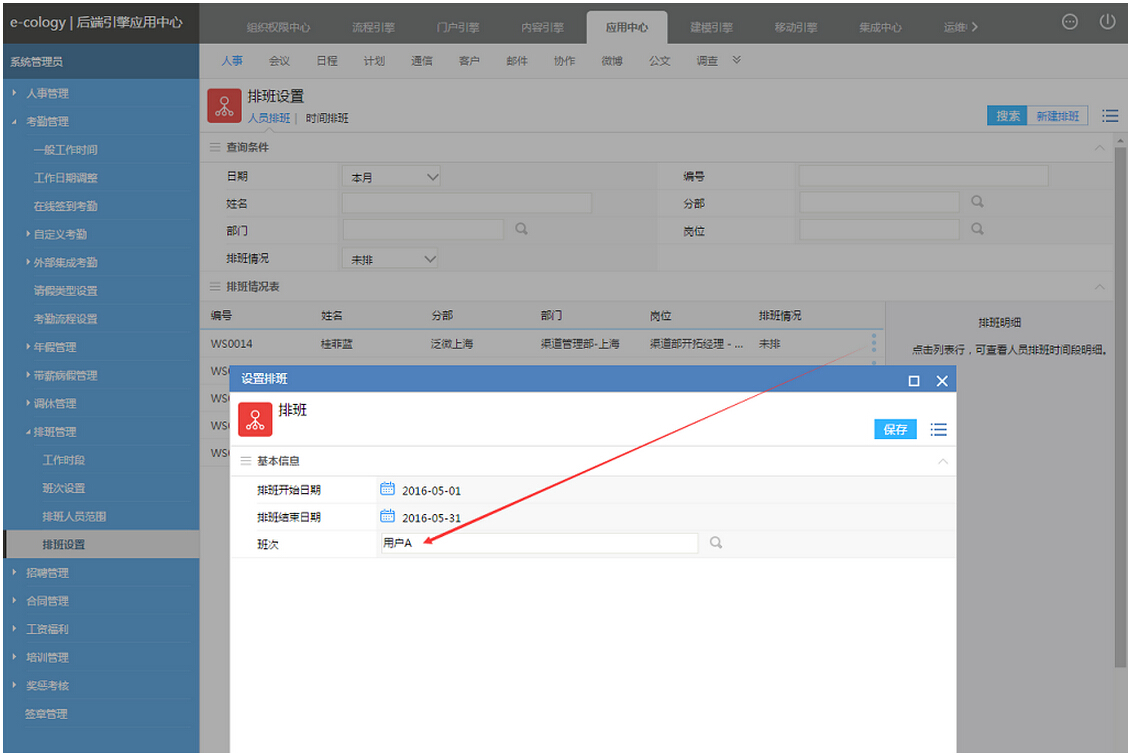Click magnifier icon next to 部门 field
The height and width of the screenshot is (755, 1130).
point(521,230)
